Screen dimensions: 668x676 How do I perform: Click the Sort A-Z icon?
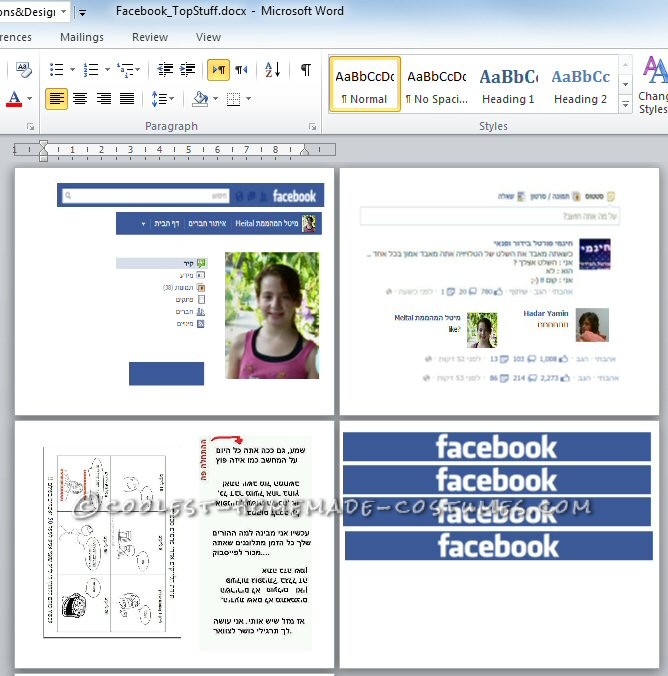(x=273, y=69)
